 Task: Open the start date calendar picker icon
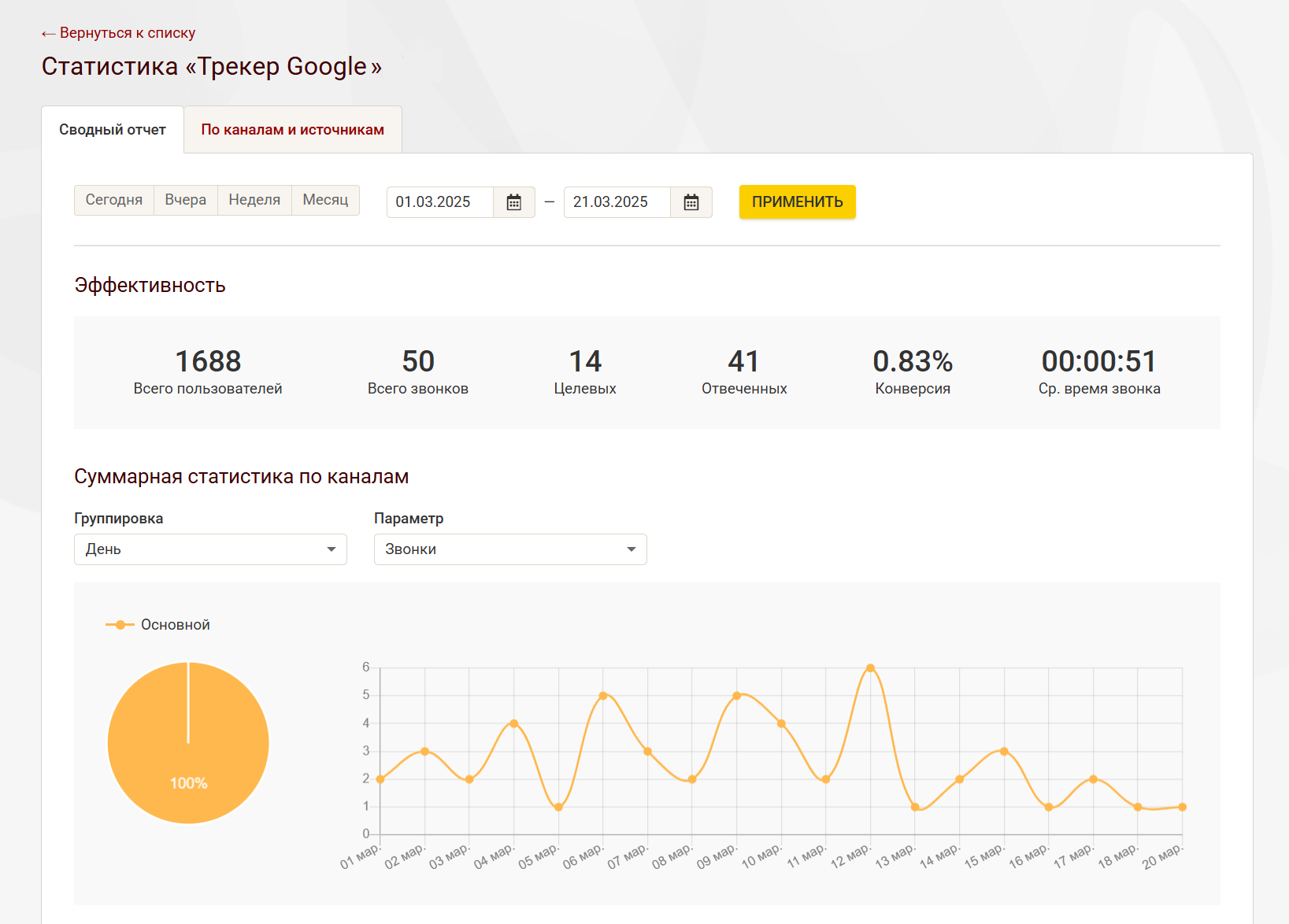[513, 202]
